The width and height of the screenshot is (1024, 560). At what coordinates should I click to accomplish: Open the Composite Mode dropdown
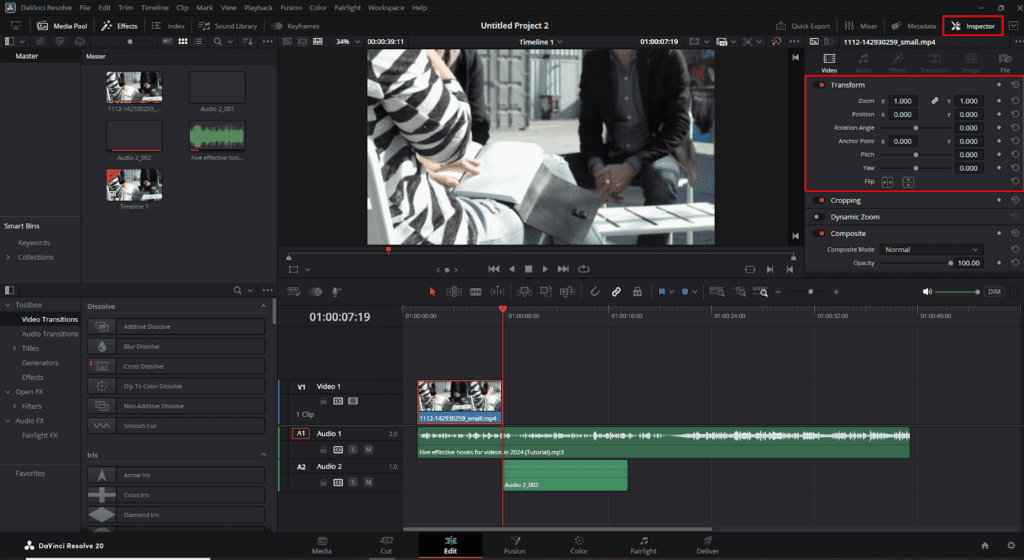[931, 249]
